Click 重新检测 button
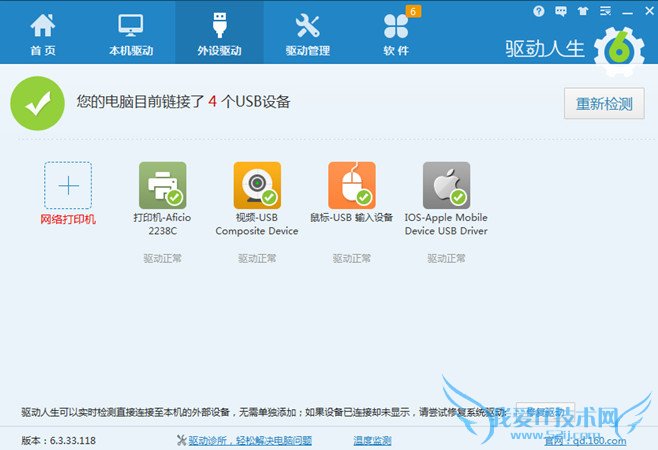Screen dimensions: 658x450 (x=604, y=103)
